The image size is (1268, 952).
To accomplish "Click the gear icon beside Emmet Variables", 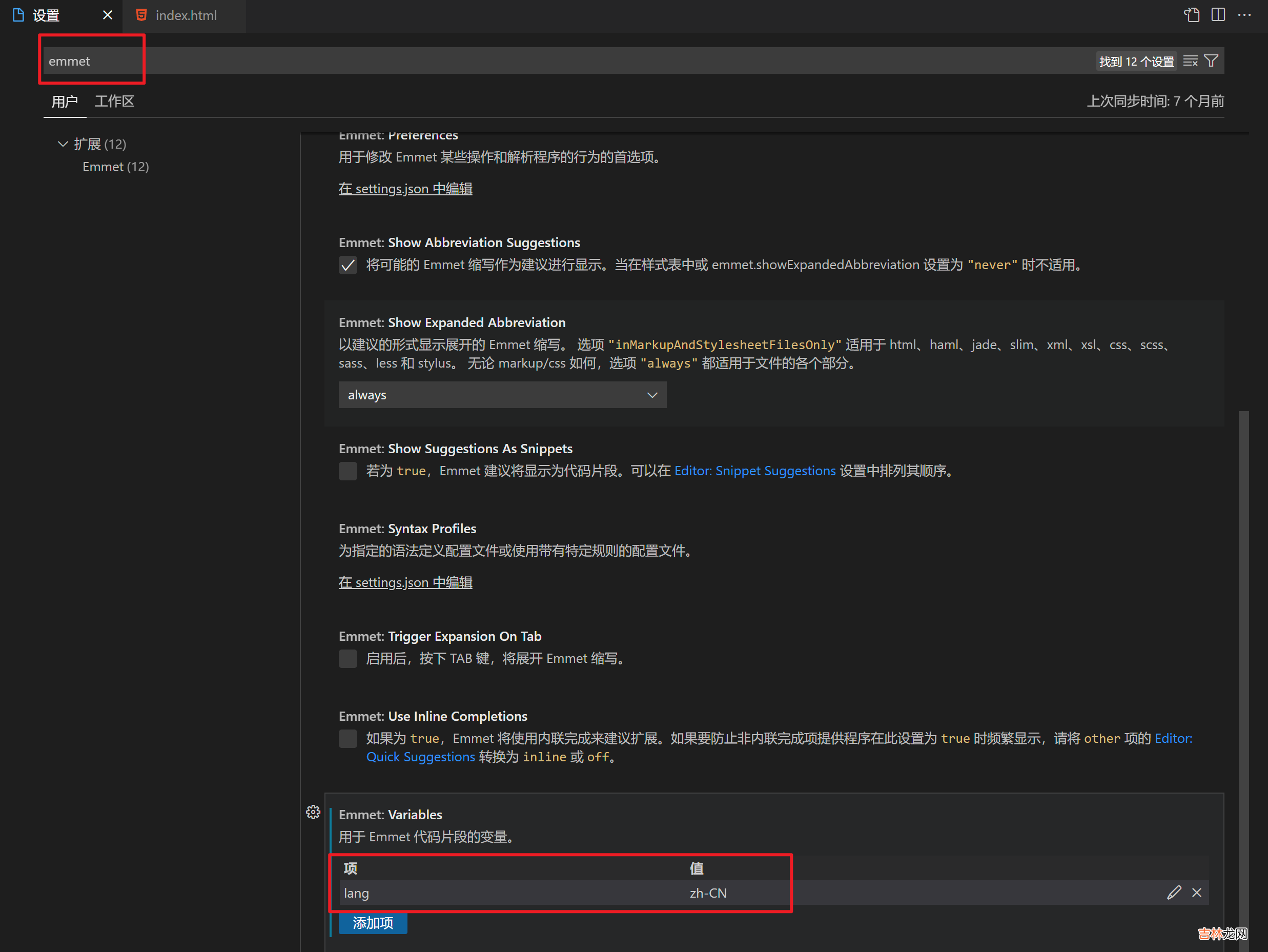I will (x=313, y=812).
